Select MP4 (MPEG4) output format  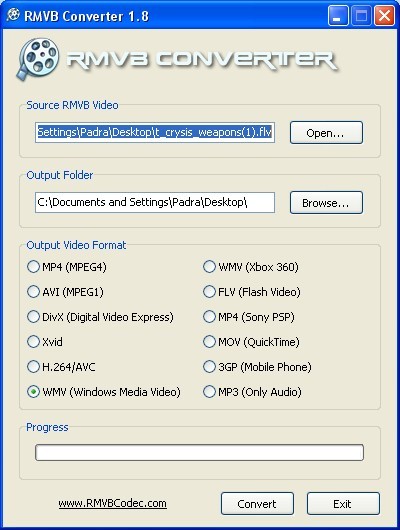tap(33, 267)
